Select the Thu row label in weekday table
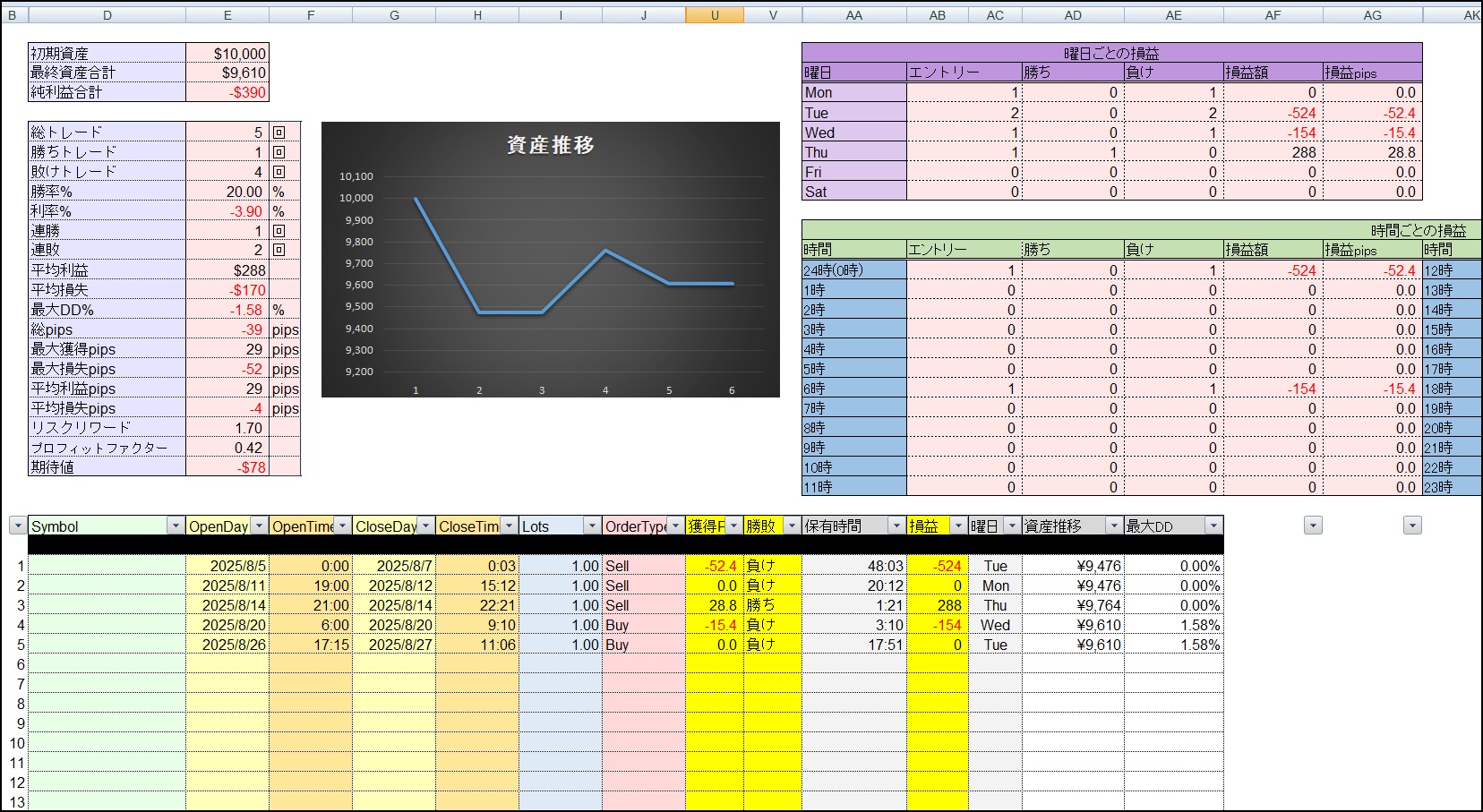 click(853, 152)
